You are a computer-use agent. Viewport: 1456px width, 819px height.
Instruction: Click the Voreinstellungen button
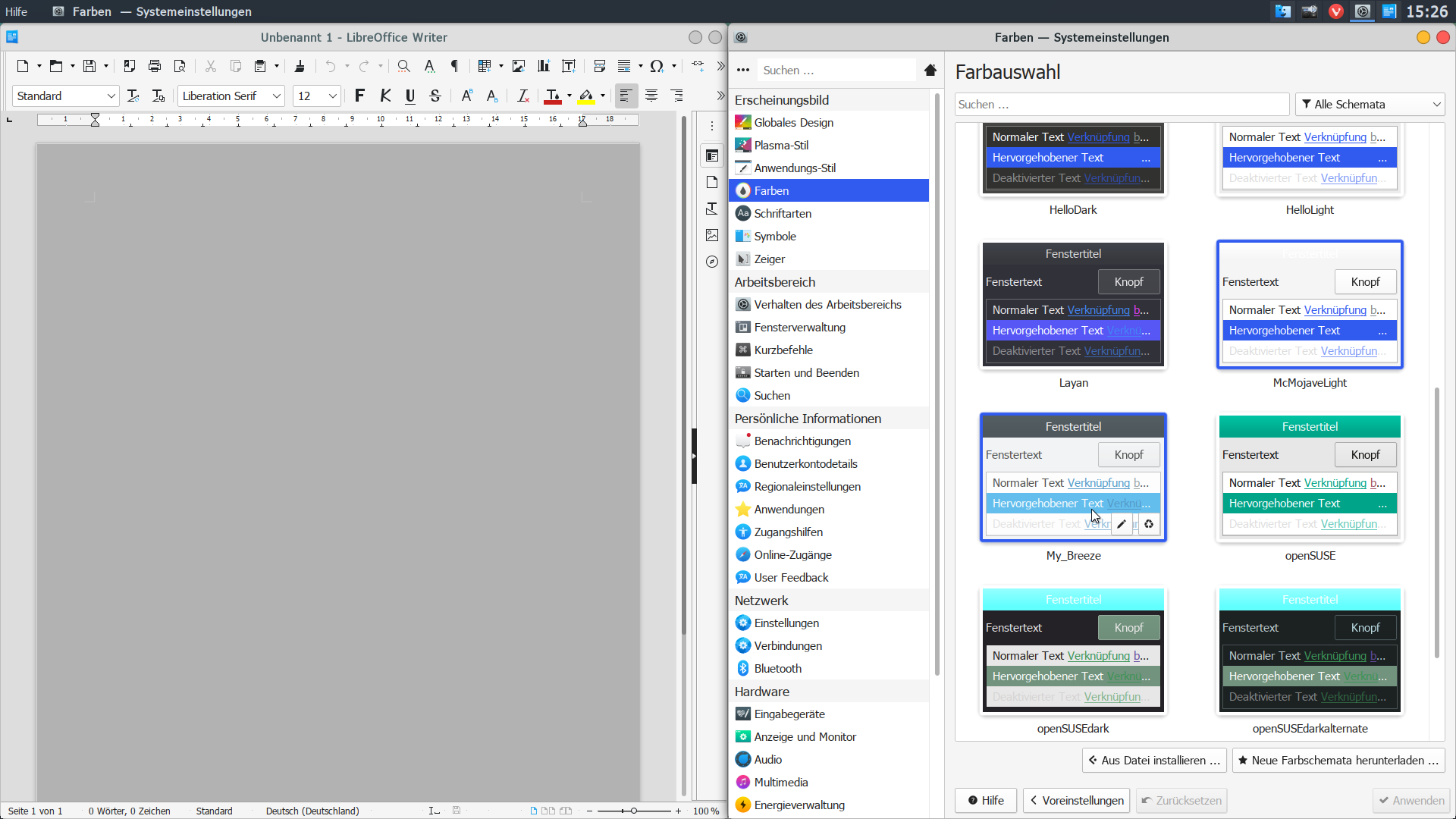click(x=1076, y=800)
